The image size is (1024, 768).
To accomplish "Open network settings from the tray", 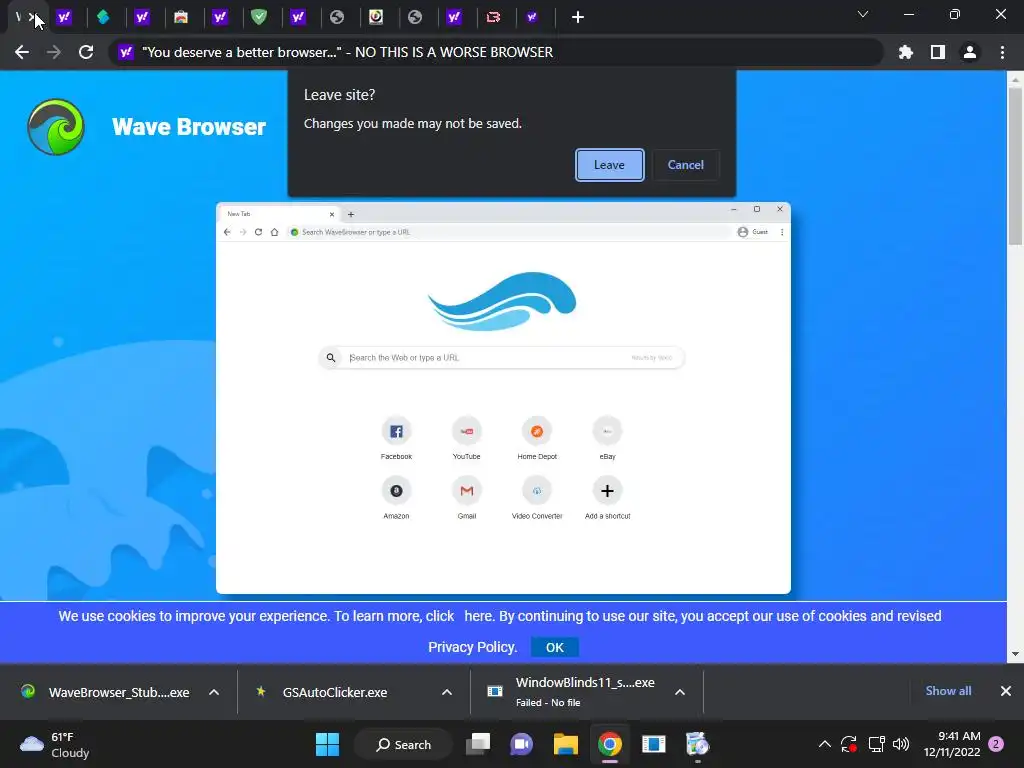I will (876, 744).
